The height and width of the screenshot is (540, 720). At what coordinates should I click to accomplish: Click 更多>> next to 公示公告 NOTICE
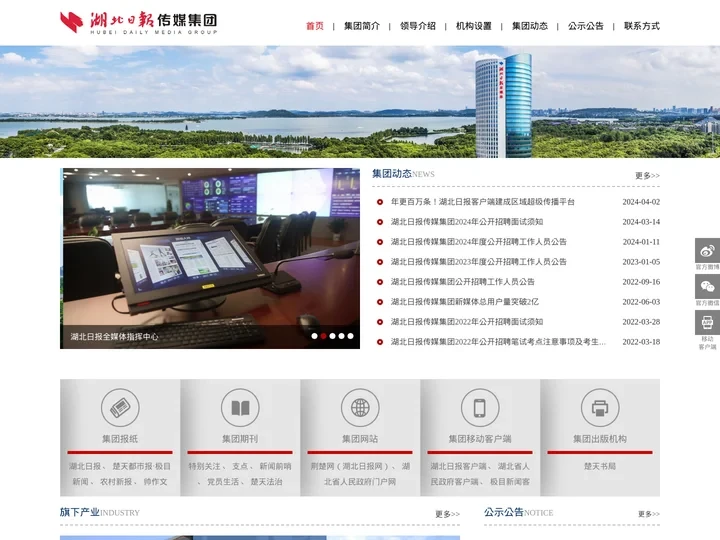tap(648, 514)
